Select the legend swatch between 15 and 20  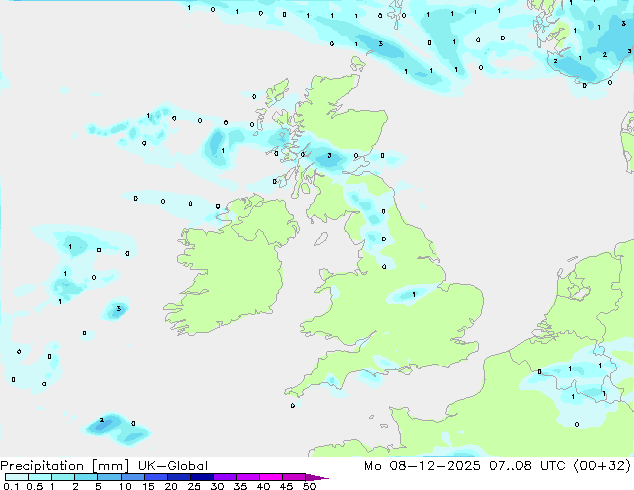pos(155,477)
